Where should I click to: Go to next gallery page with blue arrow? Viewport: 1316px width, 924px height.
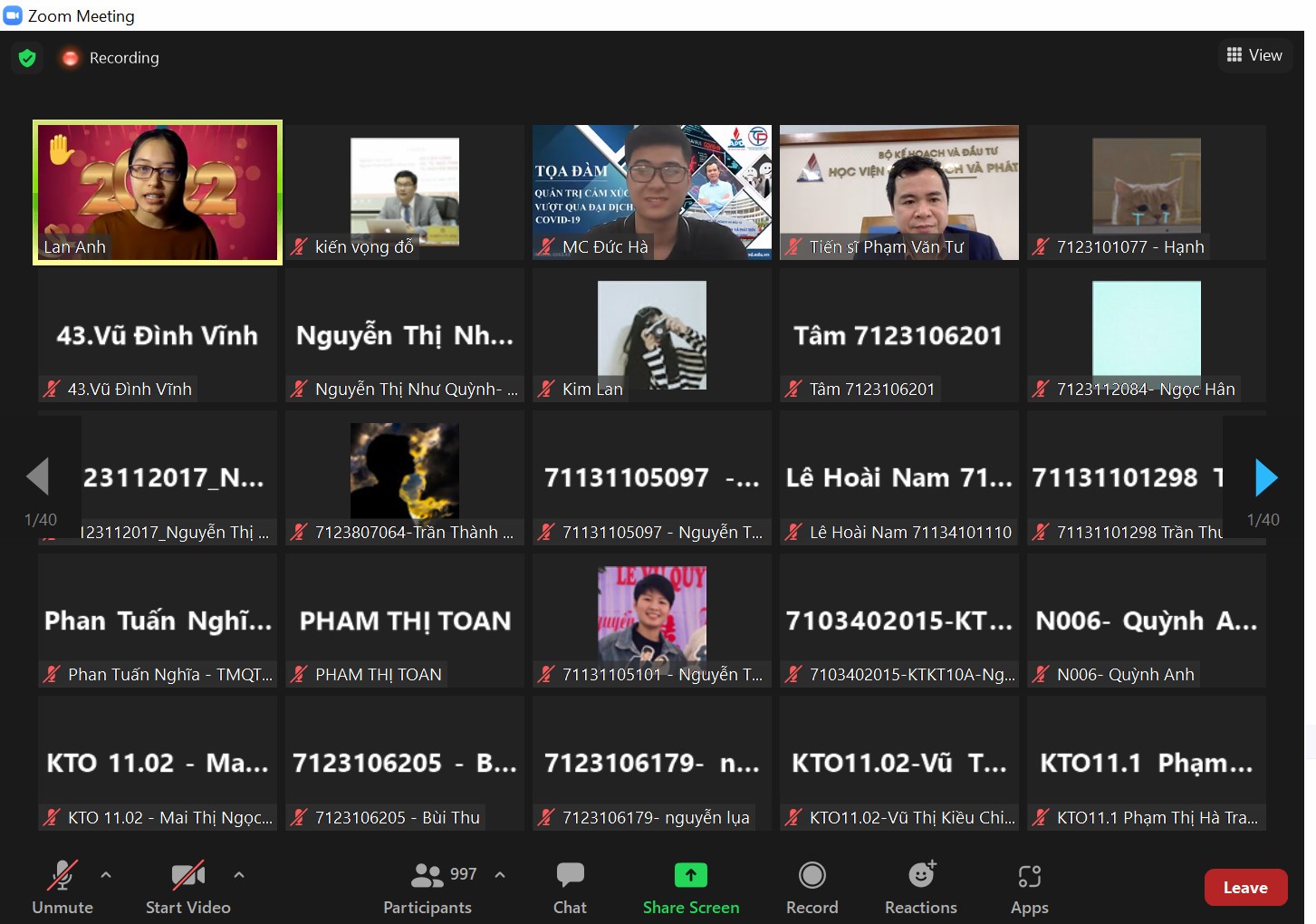1265,477
